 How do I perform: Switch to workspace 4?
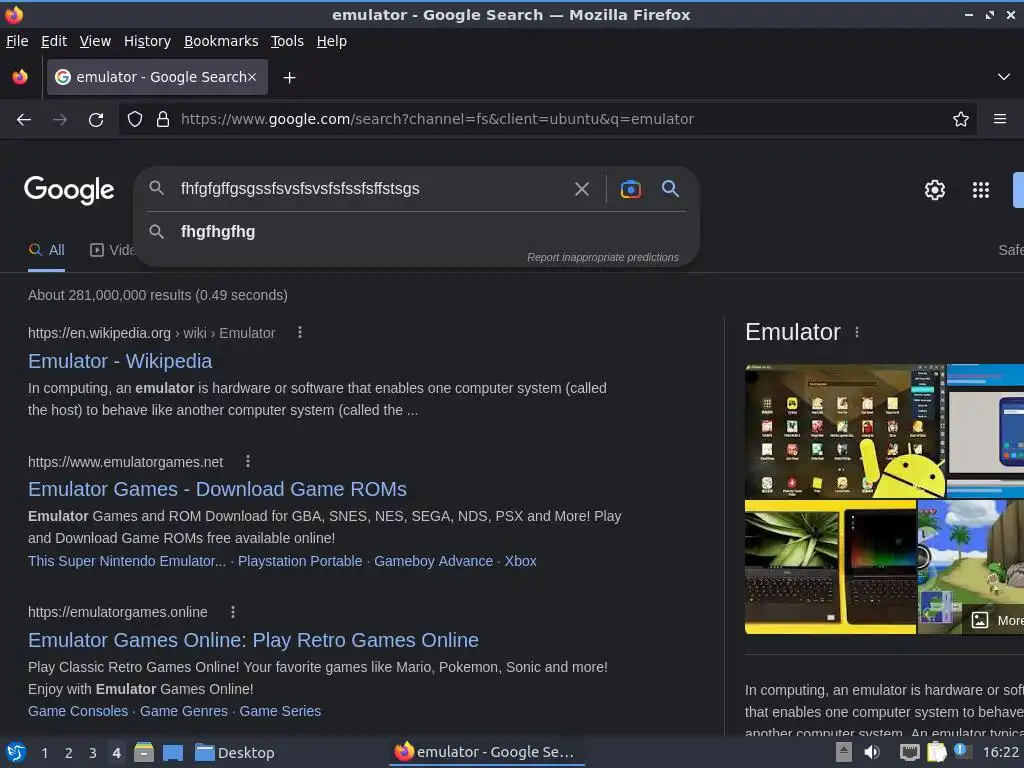(116, 753)
